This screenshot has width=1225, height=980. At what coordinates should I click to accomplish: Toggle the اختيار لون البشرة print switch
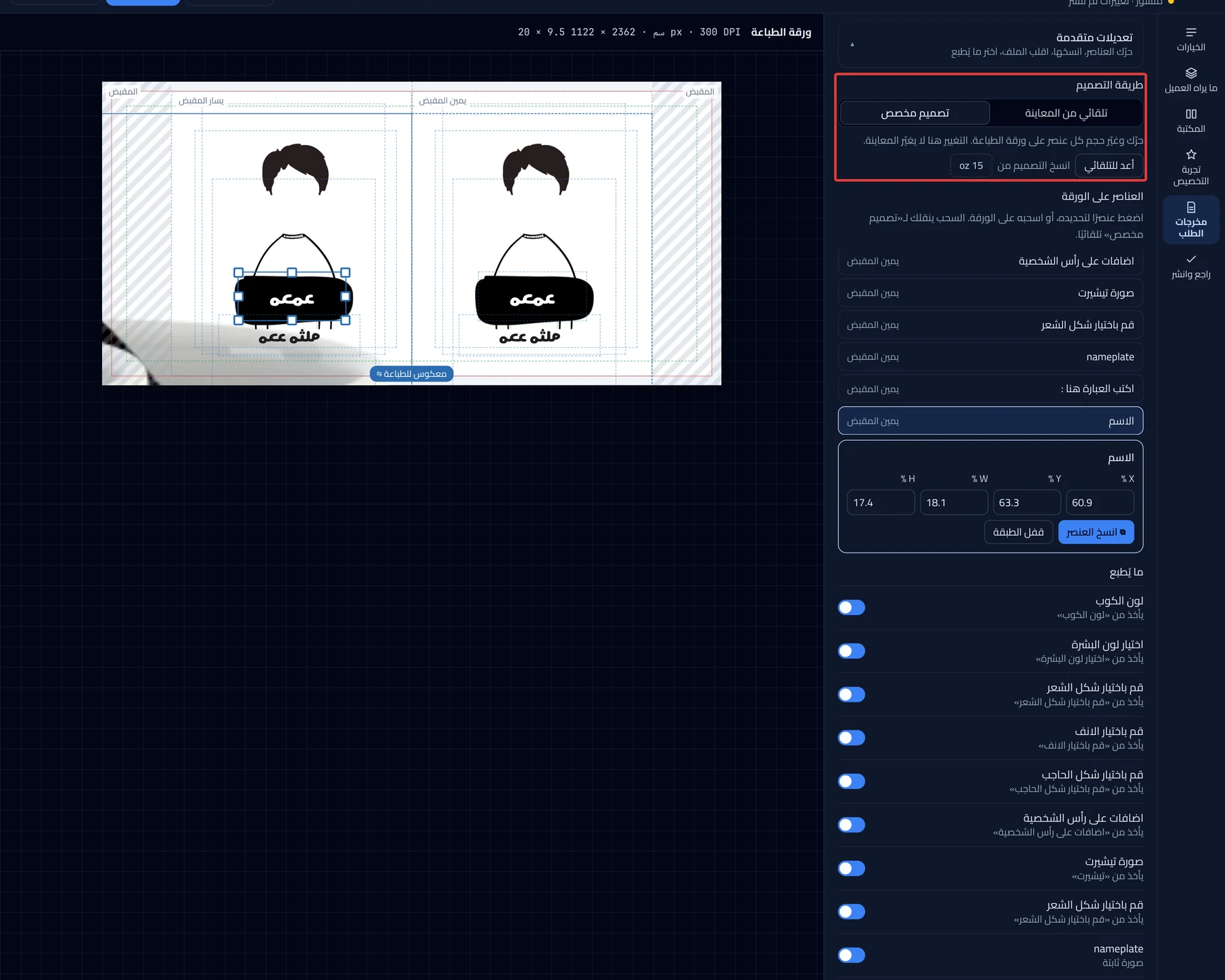coord(851,651)
